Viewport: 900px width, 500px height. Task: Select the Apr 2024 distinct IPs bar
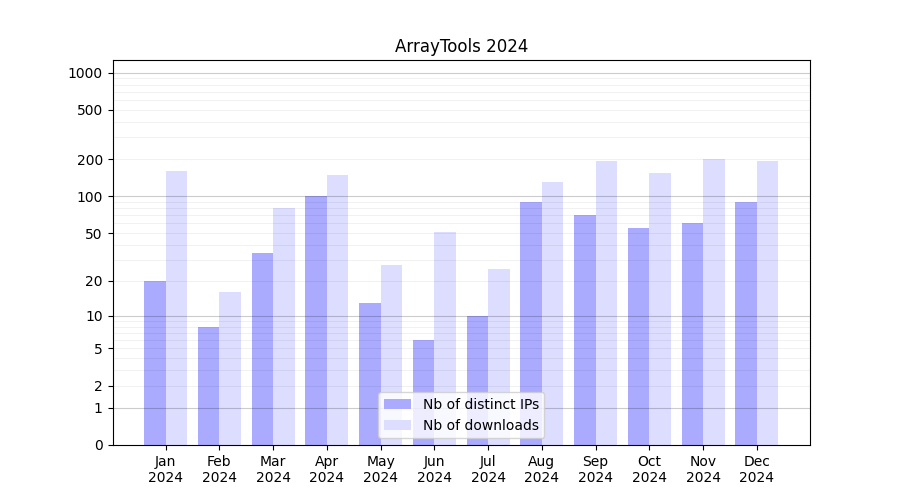(x=316, y=320)
